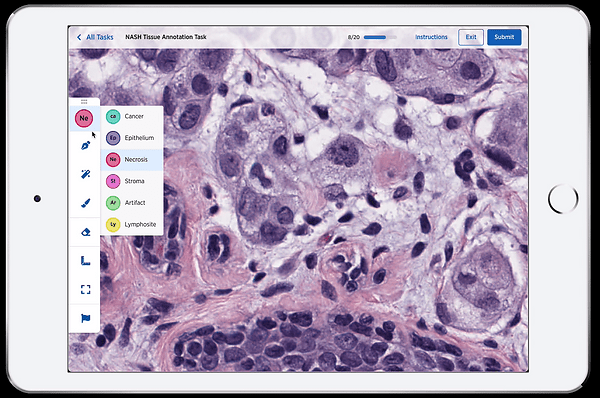600x398 pixels.
Task: Open the Ne tissue class selector
Action: click(x=84, y=118)
